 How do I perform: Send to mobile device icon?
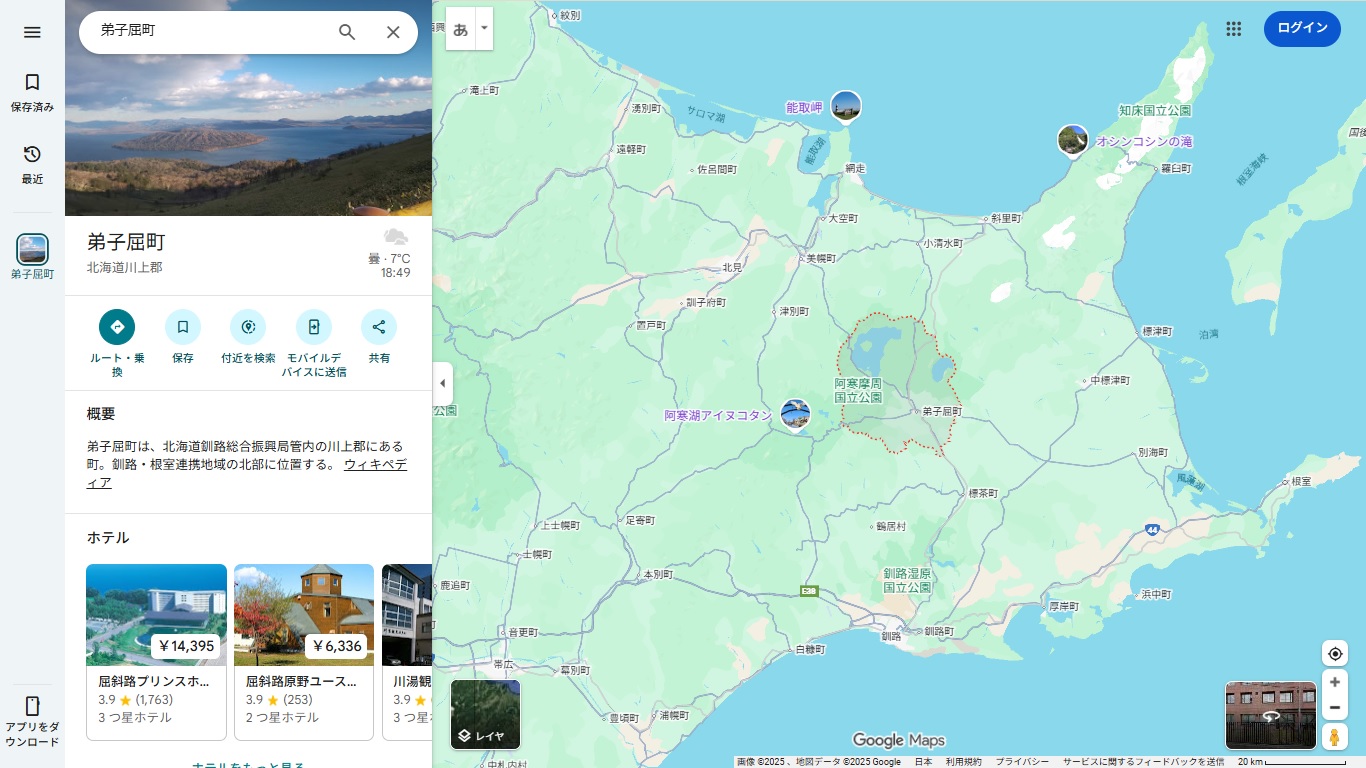click(314, 327)
